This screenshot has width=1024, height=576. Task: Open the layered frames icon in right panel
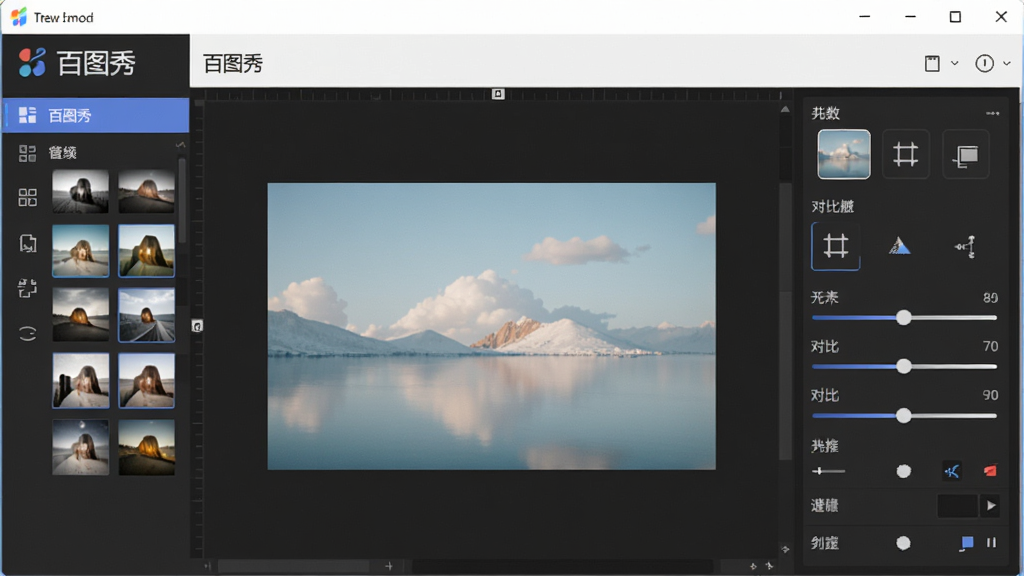966,155
